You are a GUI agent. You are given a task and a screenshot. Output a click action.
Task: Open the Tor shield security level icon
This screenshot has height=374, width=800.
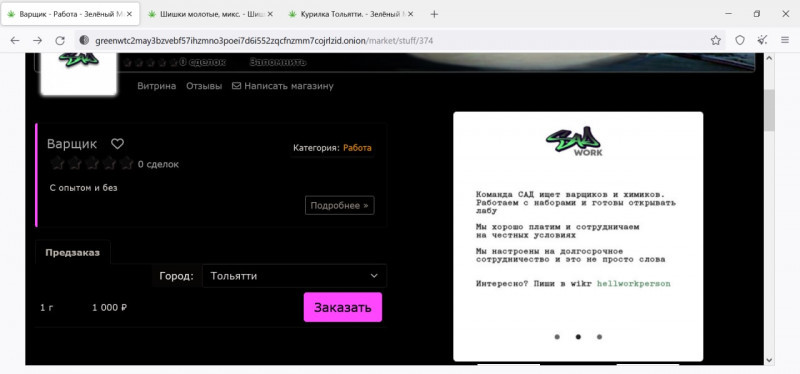[740, 40]
